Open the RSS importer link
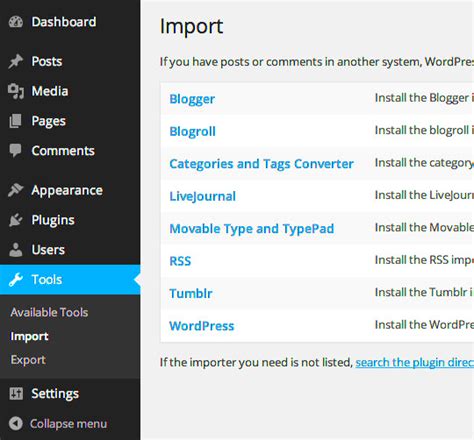474x440 pixels. [x=180, y=261]
